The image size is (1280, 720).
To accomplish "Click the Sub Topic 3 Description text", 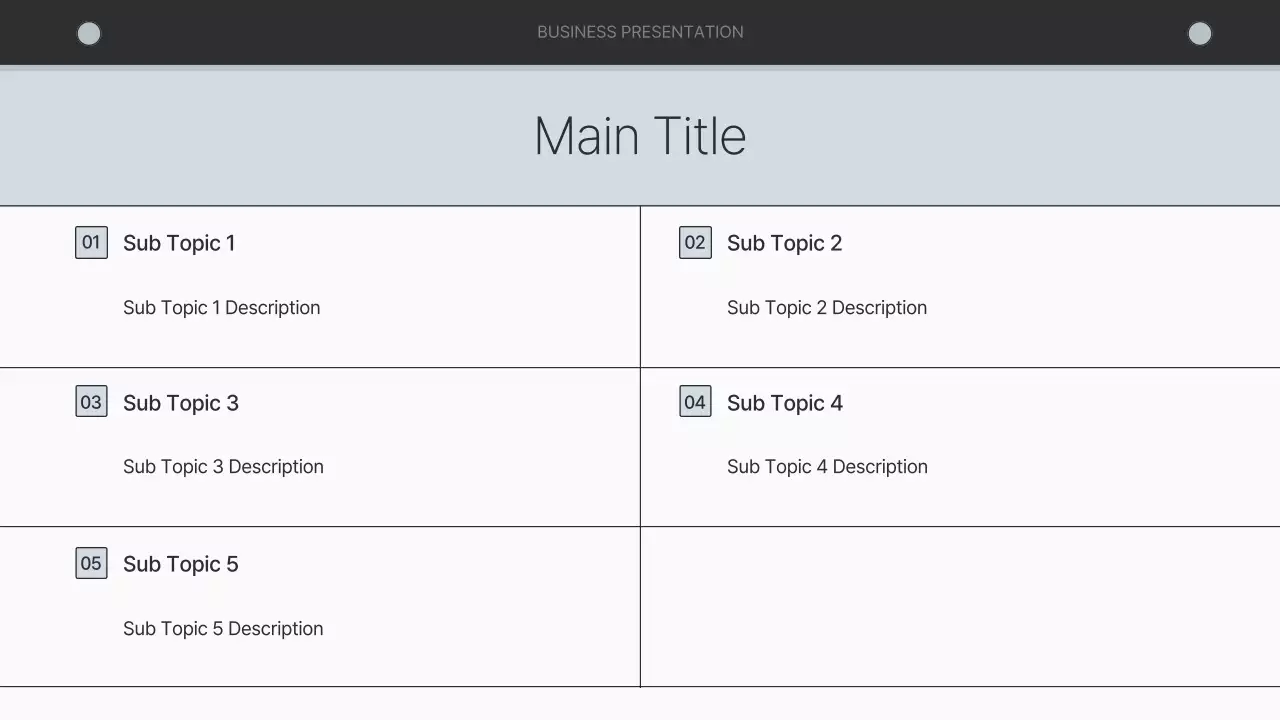I will 223,467.
